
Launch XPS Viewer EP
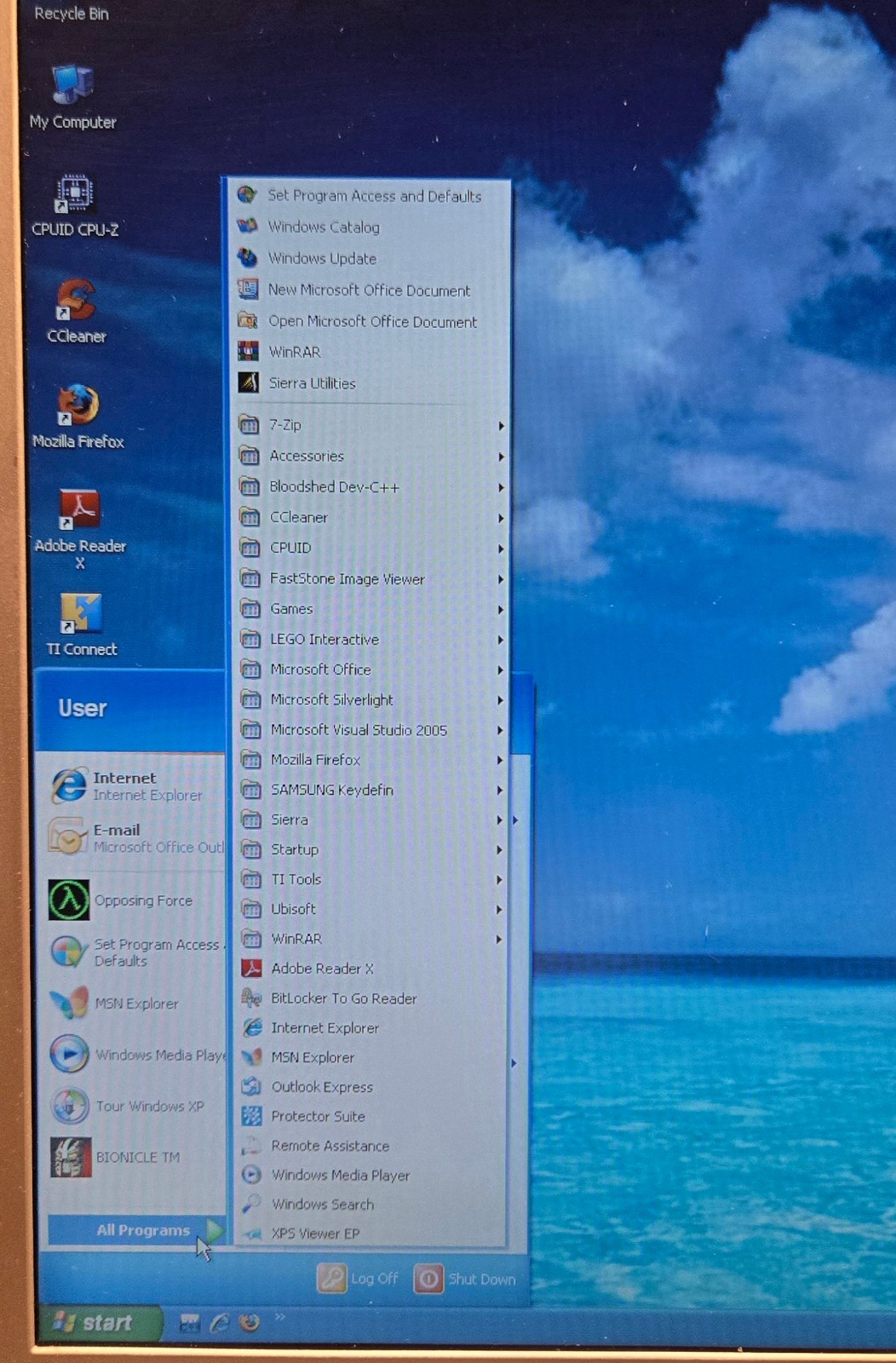coord(371,1234)
